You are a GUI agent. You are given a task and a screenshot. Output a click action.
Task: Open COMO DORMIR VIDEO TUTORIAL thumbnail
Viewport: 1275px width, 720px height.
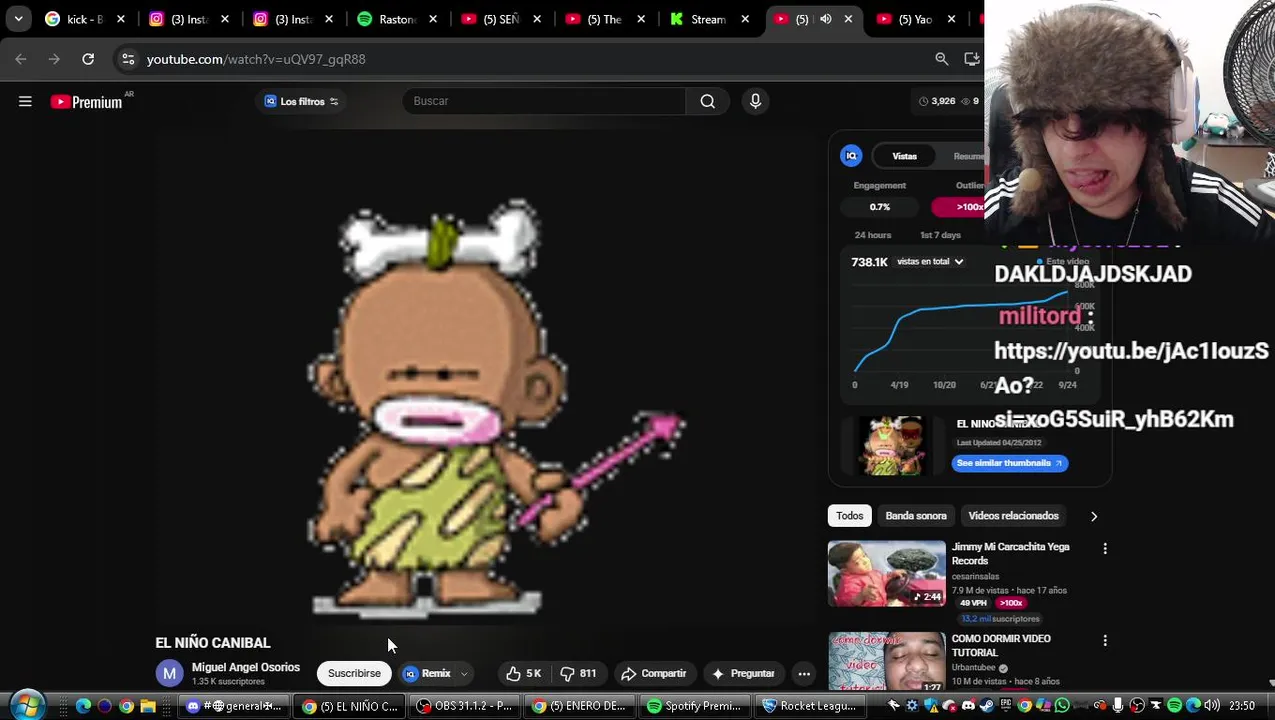(886, 662)
